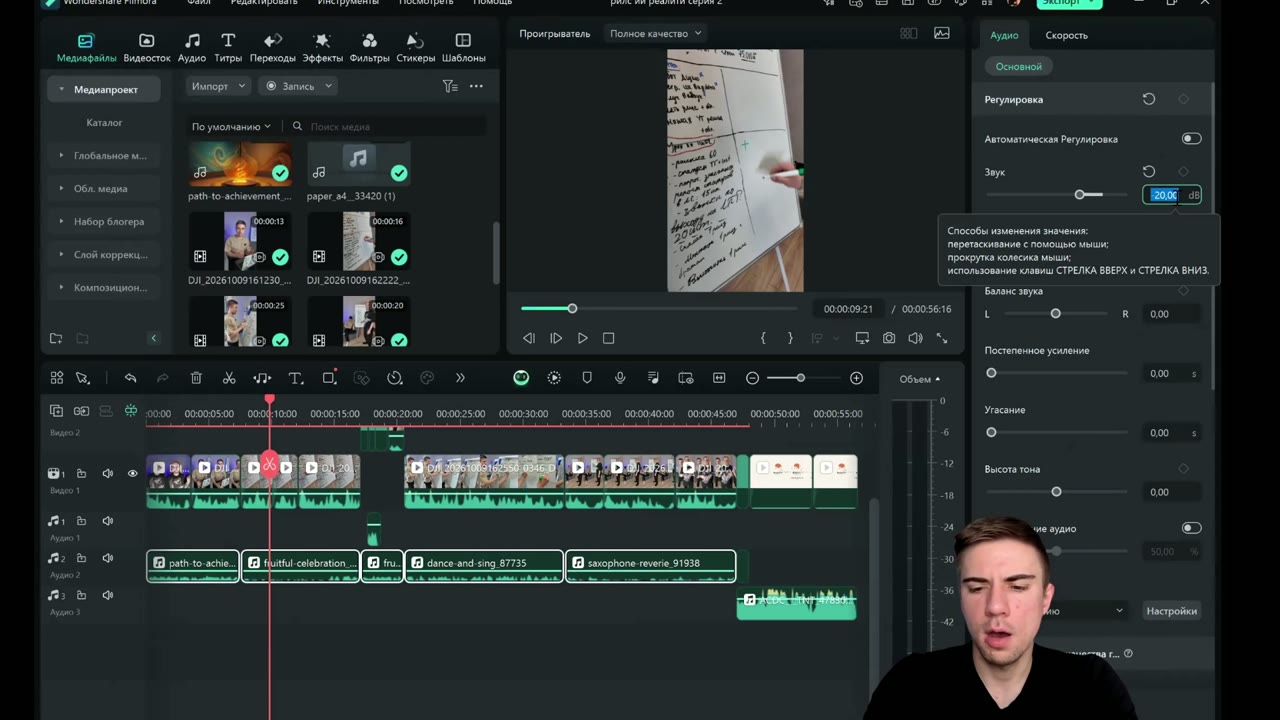Open the Запись dropdown

pos(298,86)
